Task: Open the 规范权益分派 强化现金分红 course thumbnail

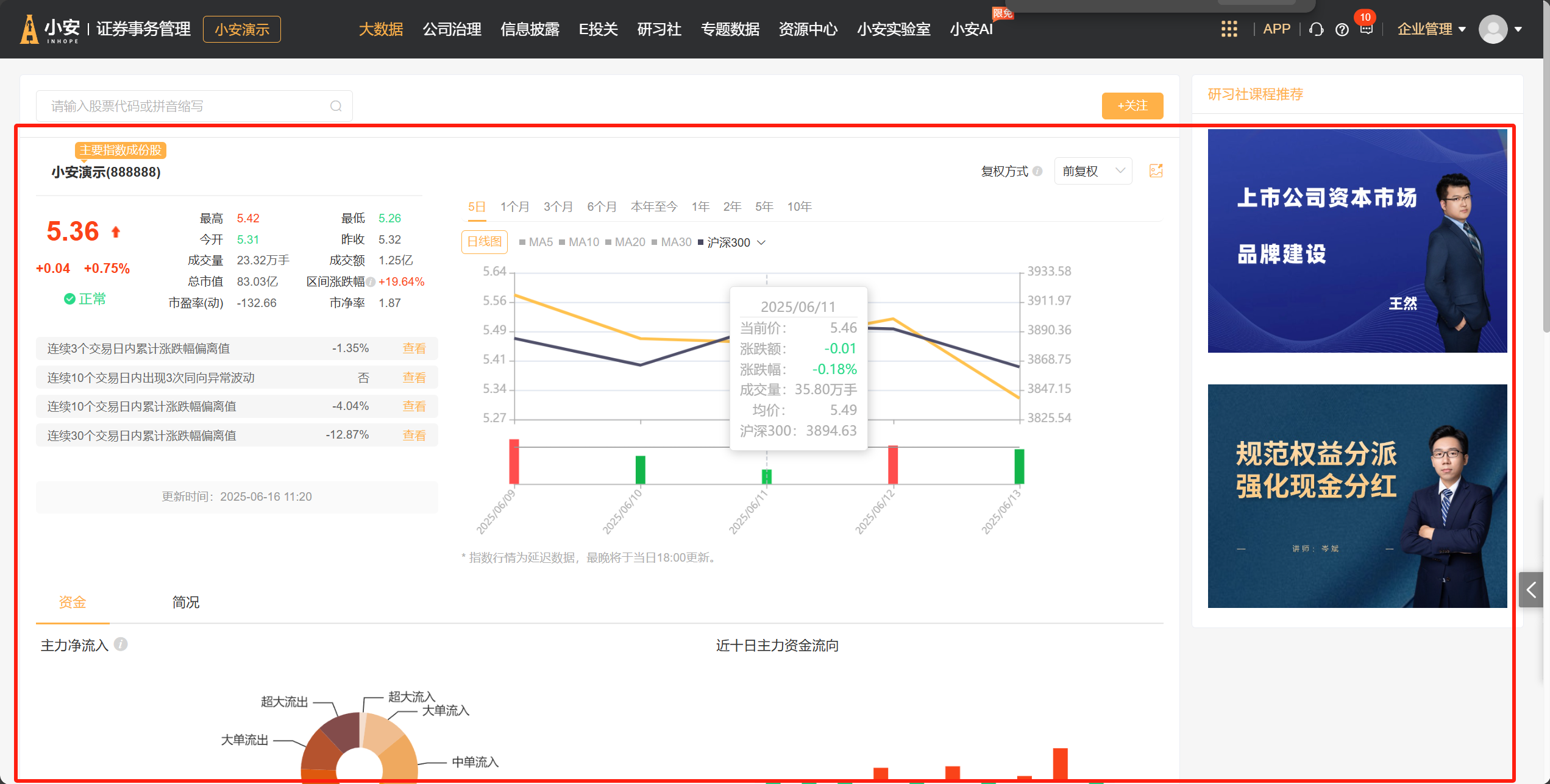Action: pyautogui.click(x=1357, y=496)
